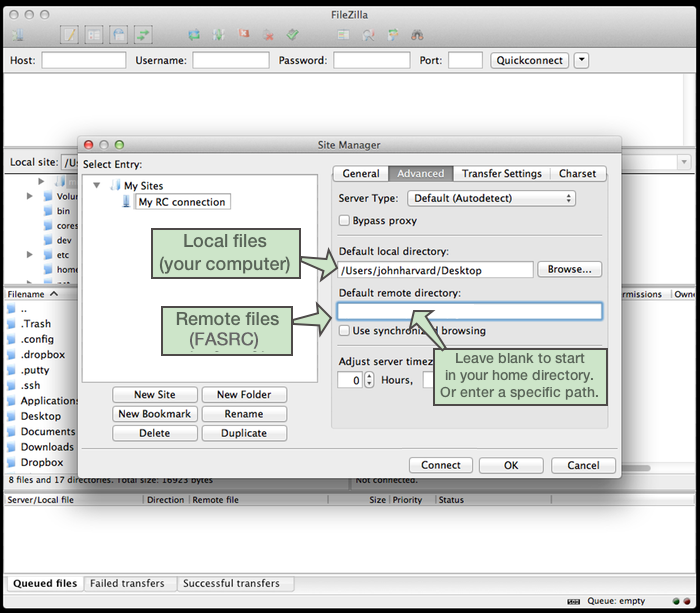
Task: Switch to the Charset tab
Action: click(577, 174)
